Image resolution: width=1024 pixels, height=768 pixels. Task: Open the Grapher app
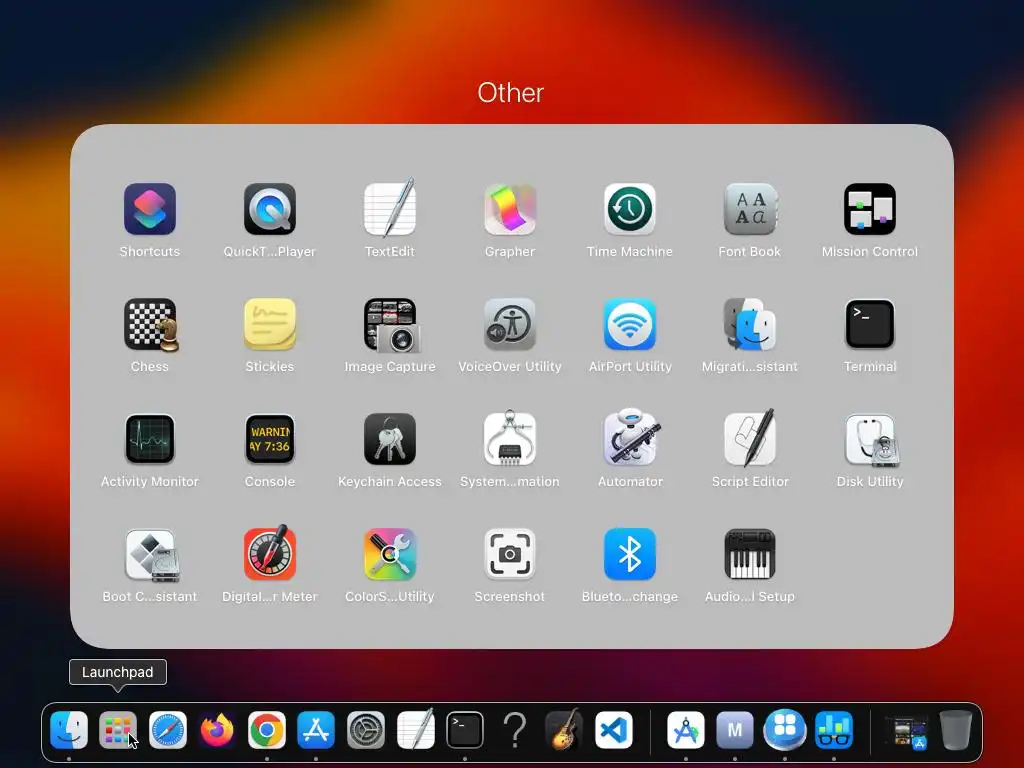(x=510, y=209)
